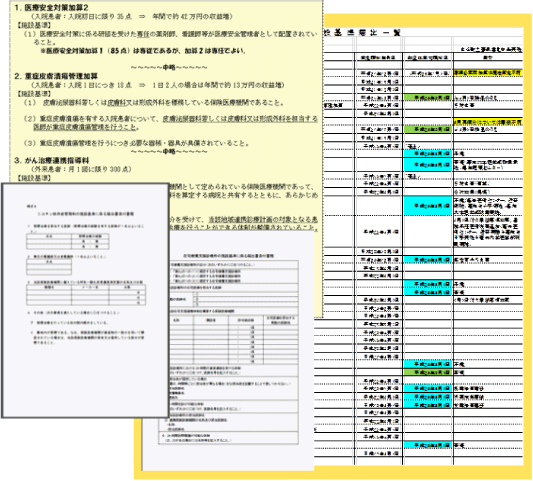Select item (1) 皮膚泌尿器科若しくは皮膚科 line
Image resolution: width=533 pixels, height=481 pixels.
154,102
